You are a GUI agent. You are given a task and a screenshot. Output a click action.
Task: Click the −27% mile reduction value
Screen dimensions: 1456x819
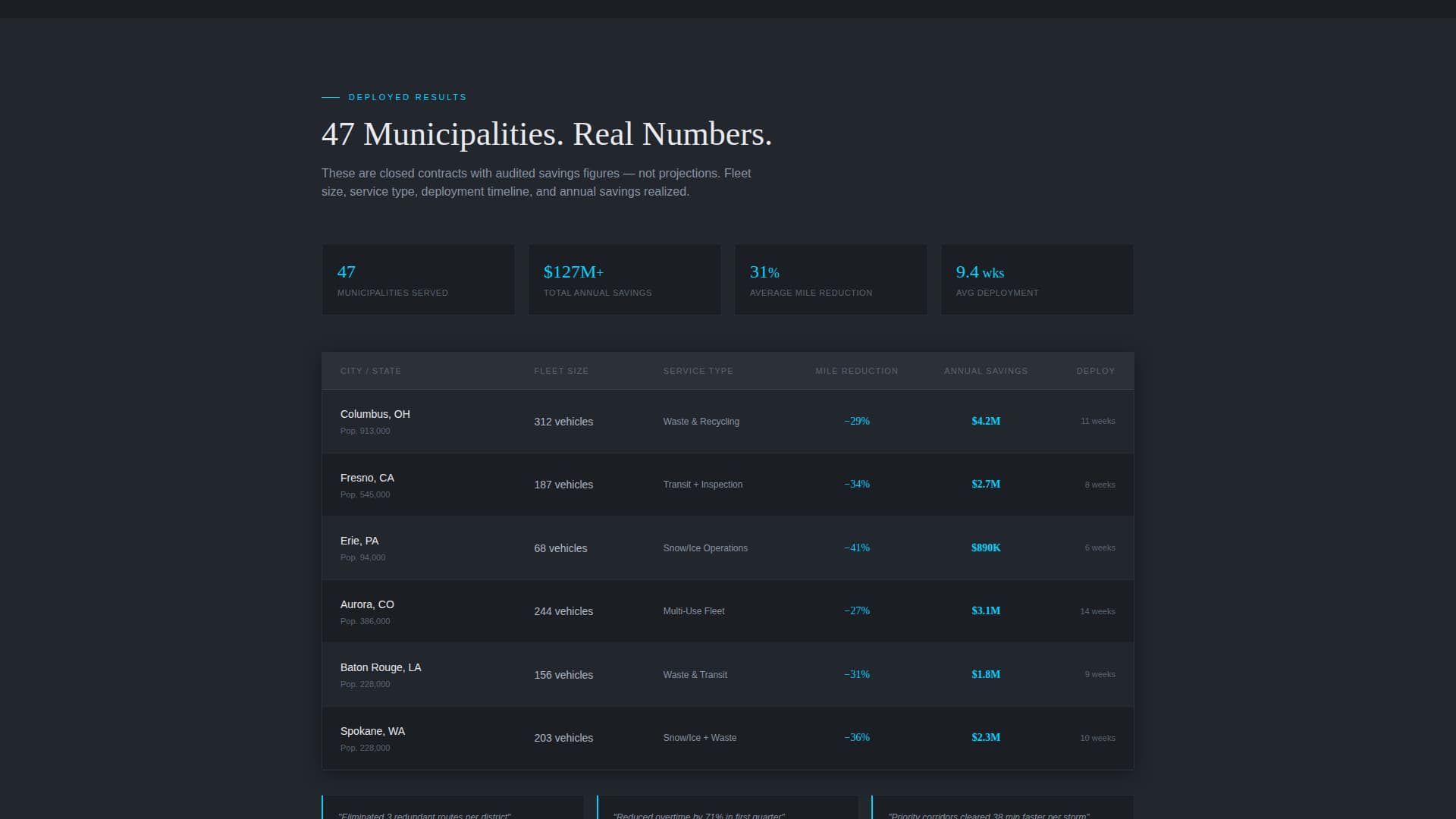[x=857, y=610]
